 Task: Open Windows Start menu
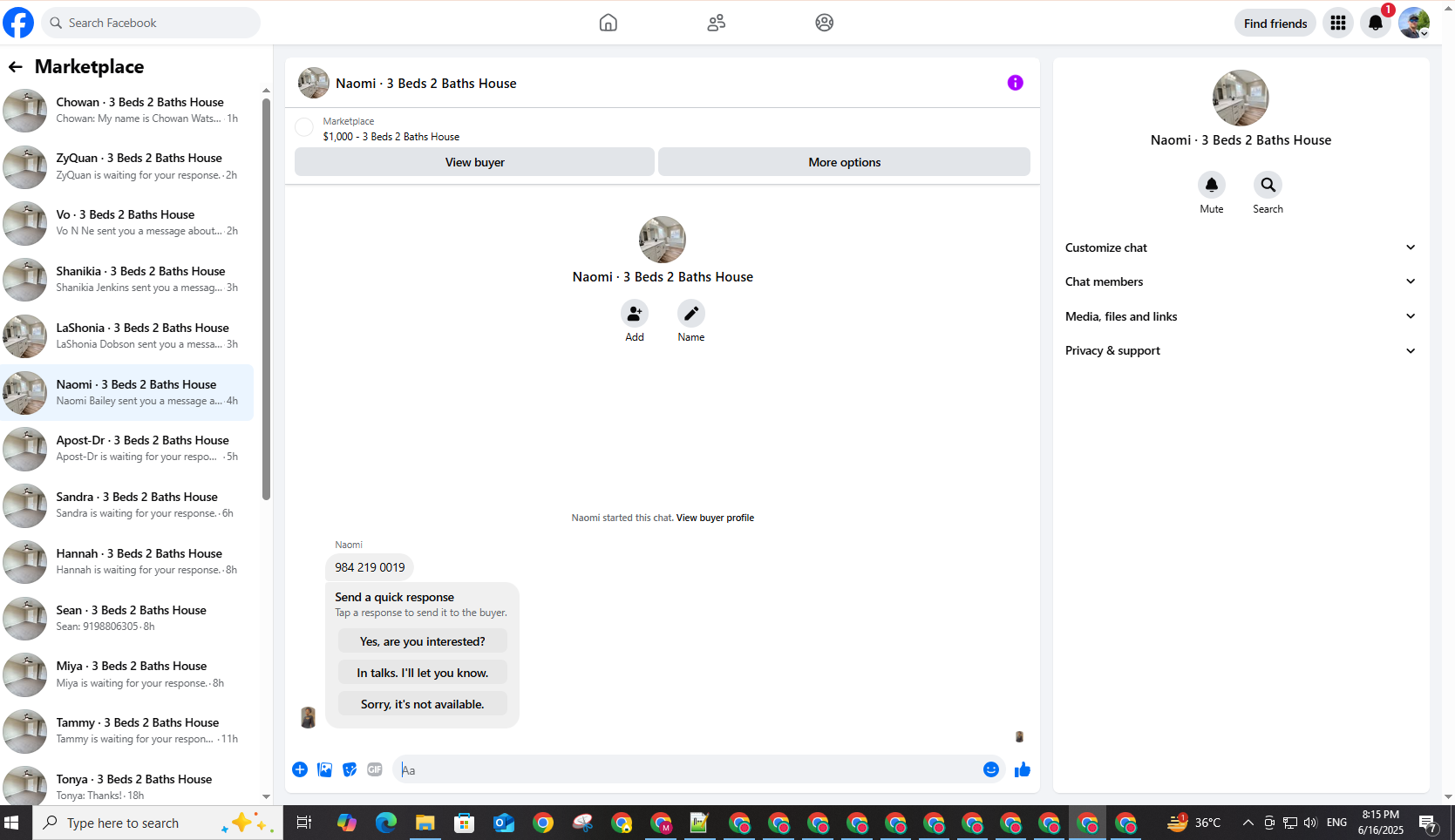pos(12,823)
